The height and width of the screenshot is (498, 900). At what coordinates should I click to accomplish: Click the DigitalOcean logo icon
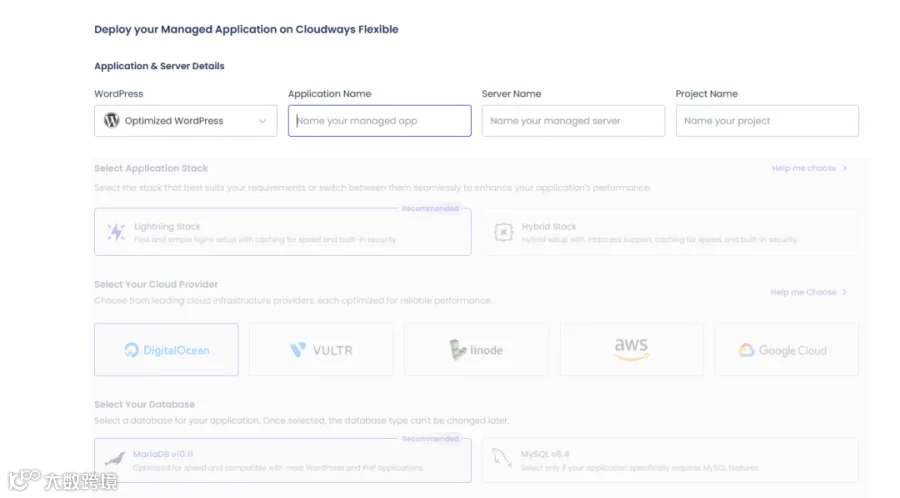coord(131,350)
